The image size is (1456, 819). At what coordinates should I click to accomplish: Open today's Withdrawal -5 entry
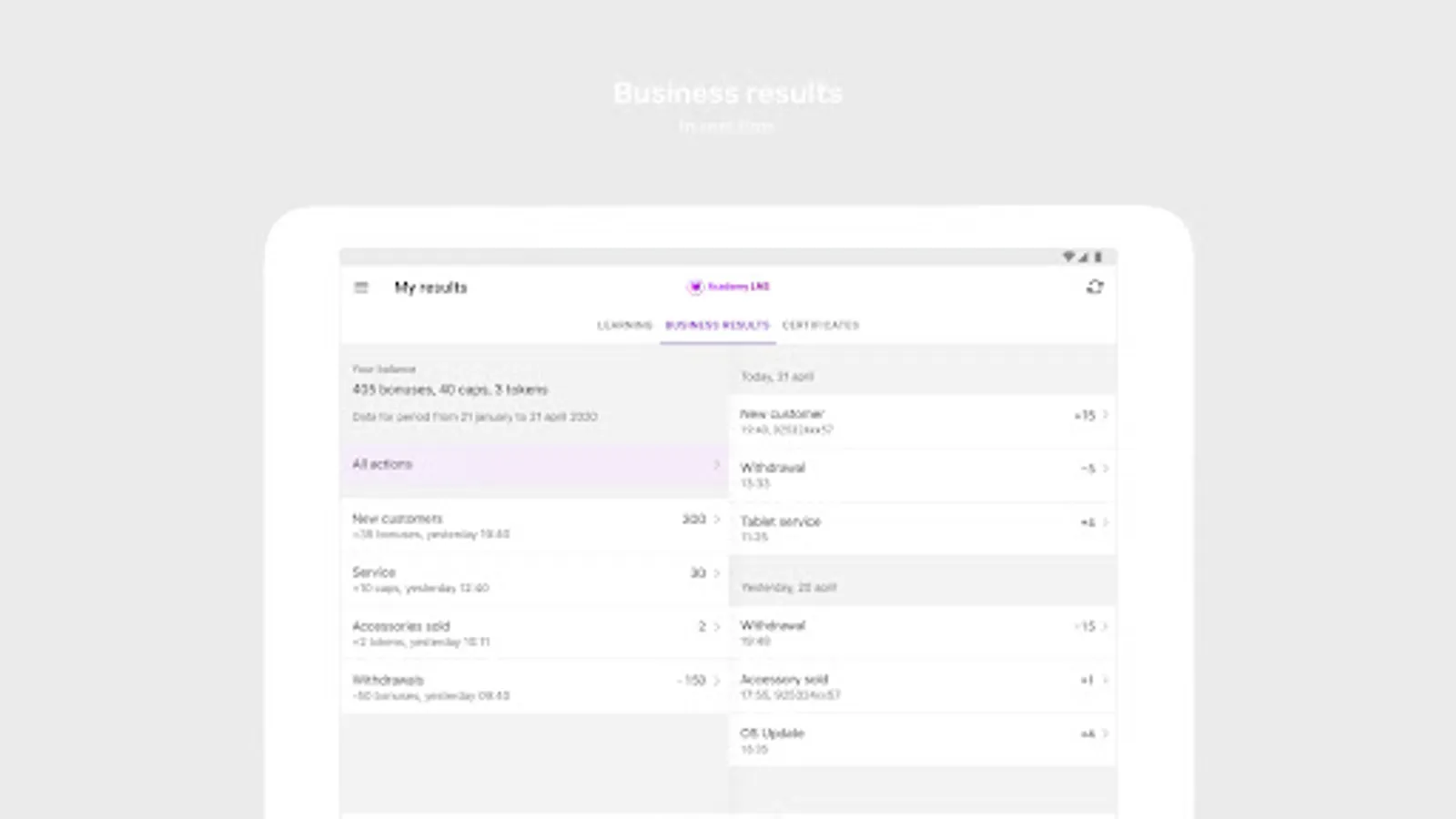921,475
